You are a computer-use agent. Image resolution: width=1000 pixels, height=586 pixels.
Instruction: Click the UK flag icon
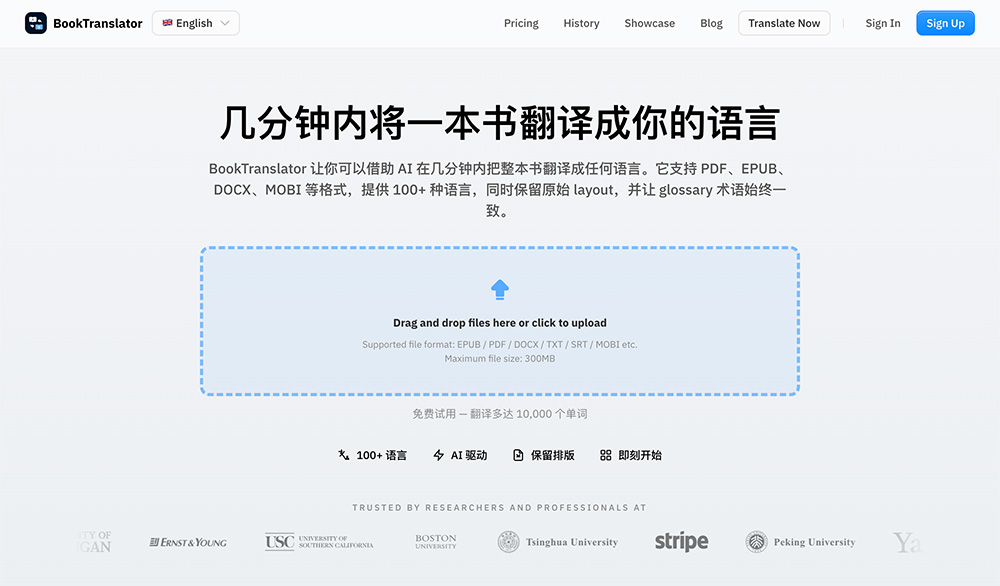(167, 23)
